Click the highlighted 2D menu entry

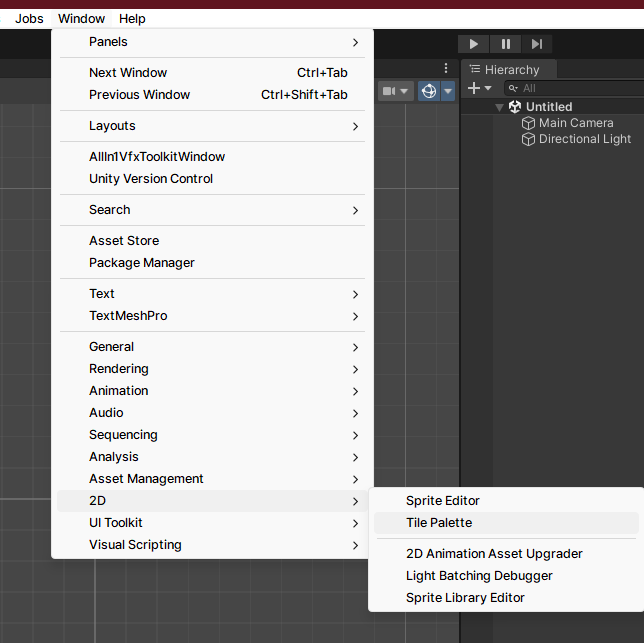pos(212,501)
